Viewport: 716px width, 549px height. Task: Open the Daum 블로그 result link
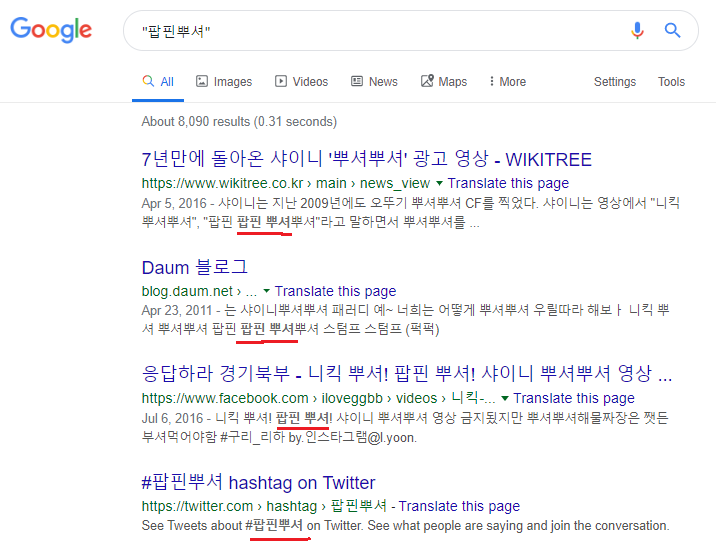(x=195, y=267)
